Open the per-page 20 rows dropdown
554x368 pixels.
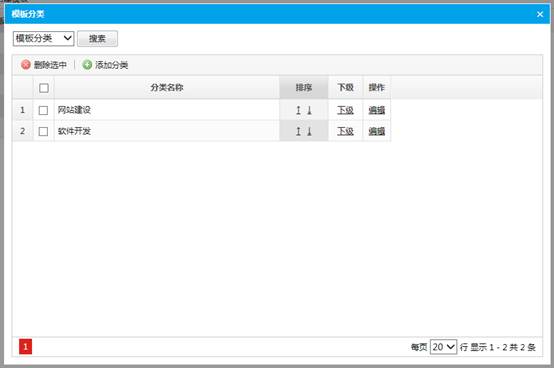point(443,347)
